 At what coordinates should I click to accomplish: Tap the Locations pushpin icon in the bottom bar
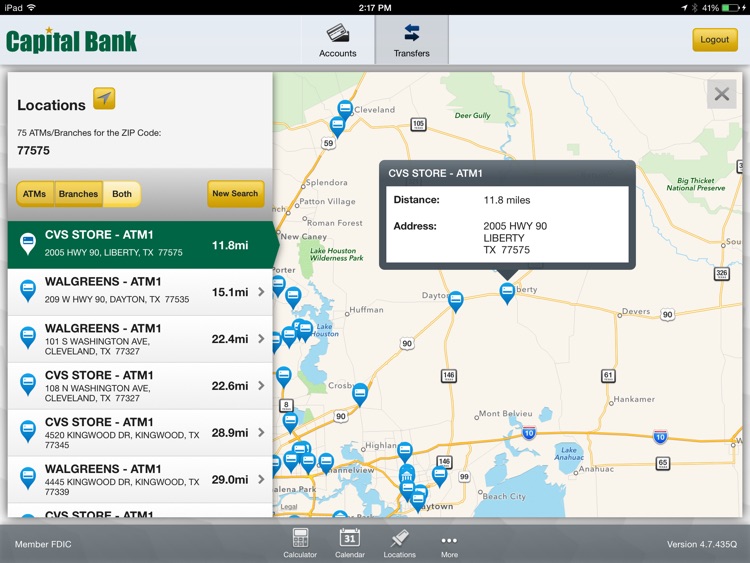point(399,543)
